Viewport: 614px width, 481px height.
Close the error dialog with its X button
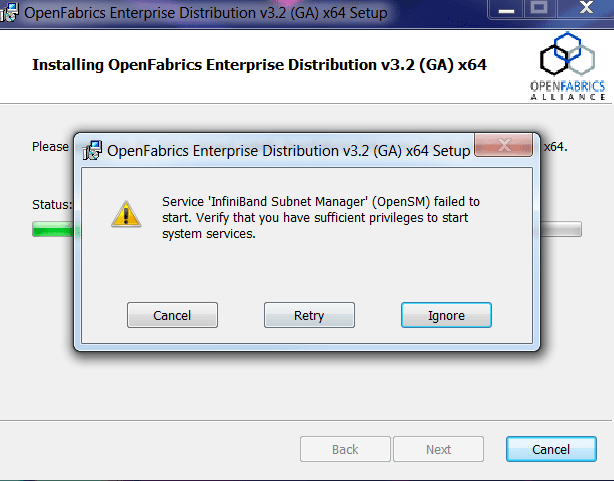pos(502,148)
